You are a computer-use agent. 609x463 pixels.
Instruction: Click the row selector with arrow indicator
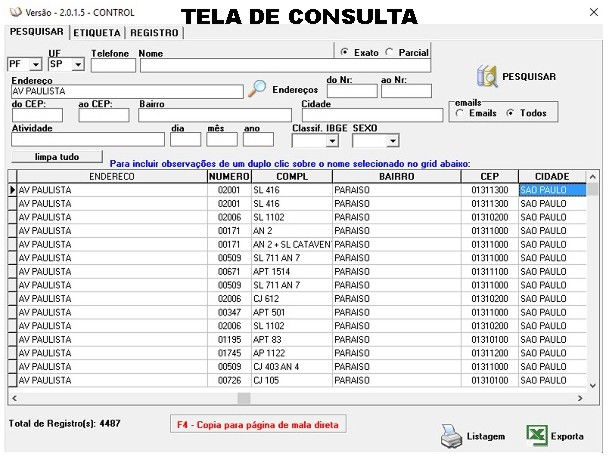point(12,190)
